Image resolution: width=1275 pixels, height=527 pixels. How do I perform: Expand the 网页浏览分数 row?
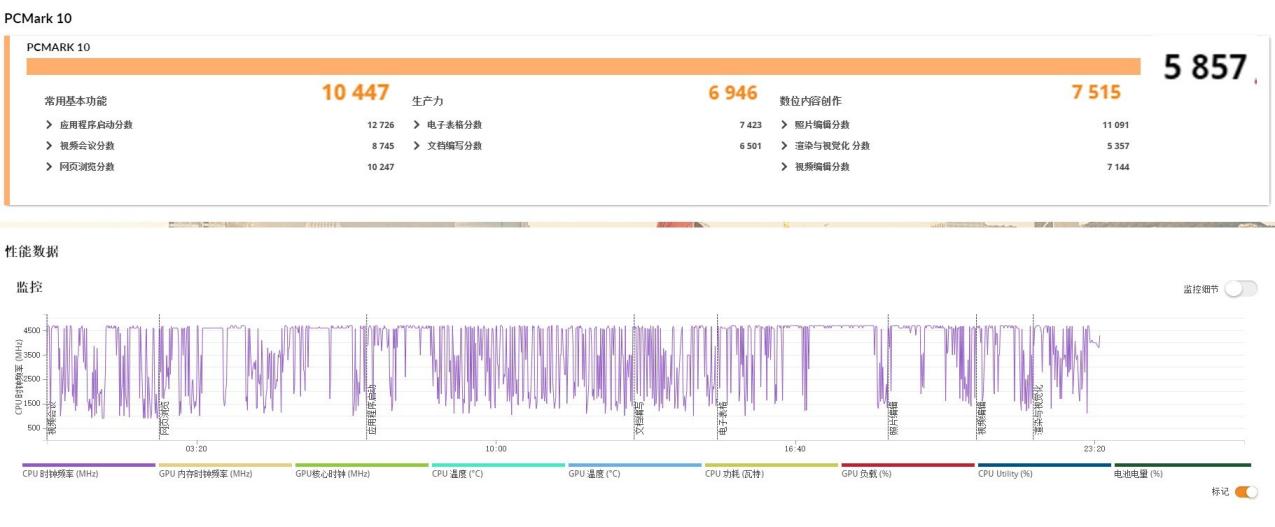[49, 167]
